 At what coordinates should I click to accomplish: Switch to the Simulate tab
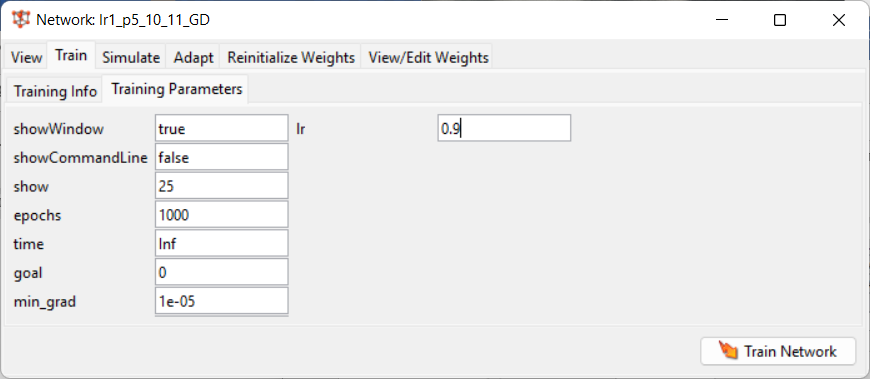point(131,57)
